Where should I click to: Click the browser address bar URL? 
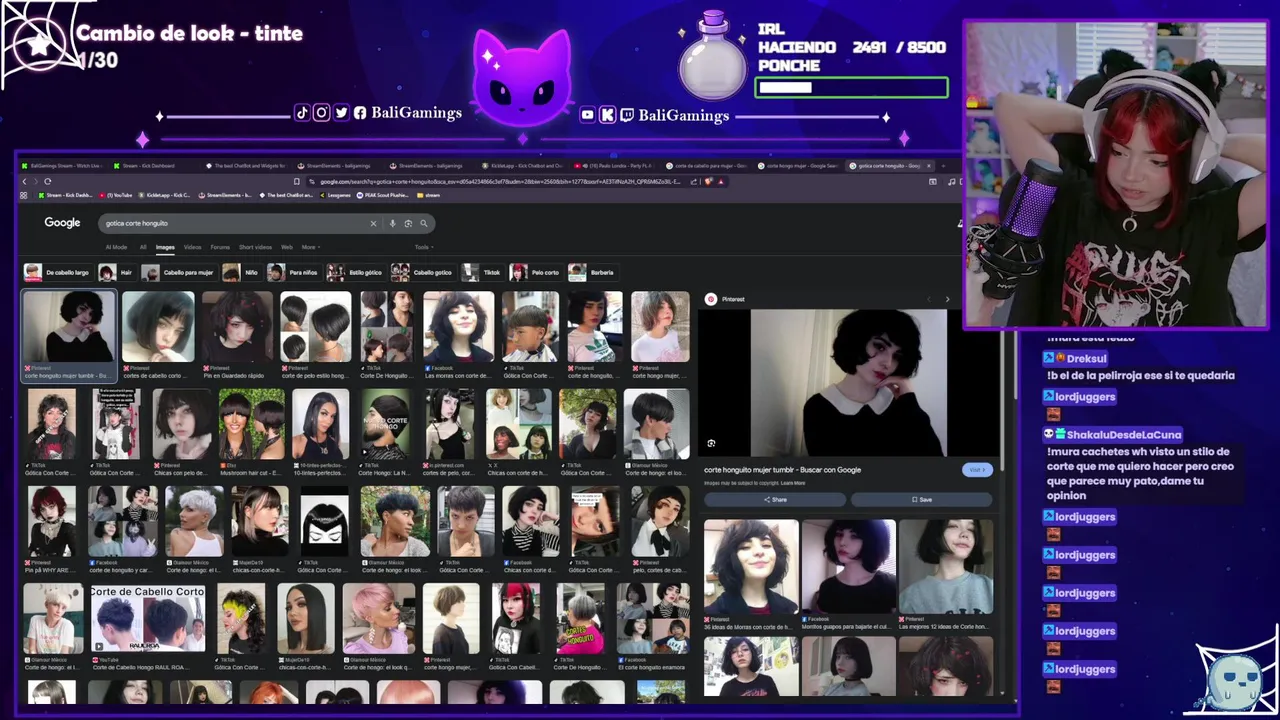(x=500, y=181)
